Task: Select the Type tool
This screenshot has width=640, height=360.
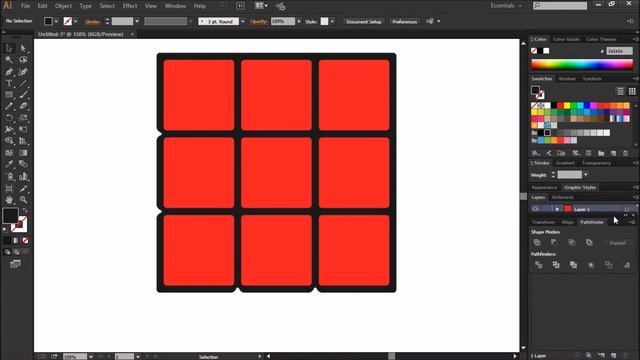Action: 9,83
